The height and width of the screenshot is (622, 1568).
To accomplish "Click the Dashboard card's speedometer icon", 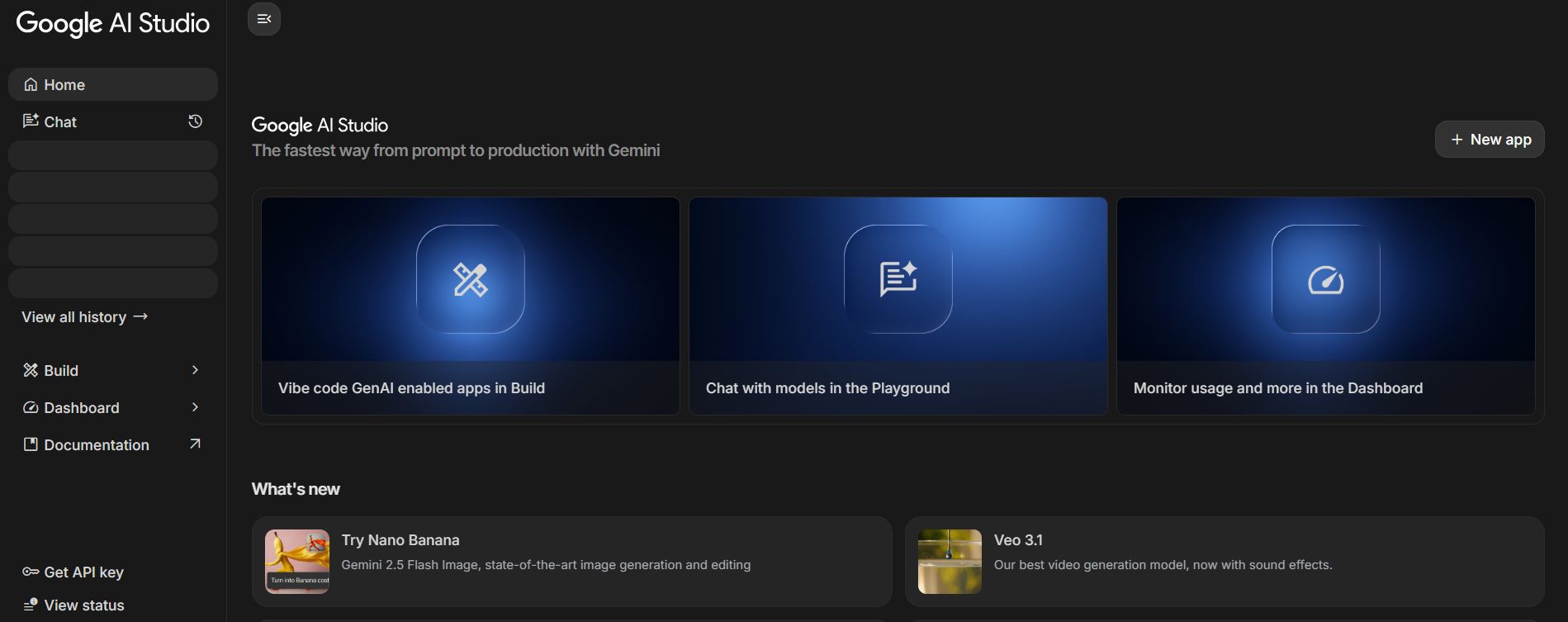I will [x=1326, y=279].
